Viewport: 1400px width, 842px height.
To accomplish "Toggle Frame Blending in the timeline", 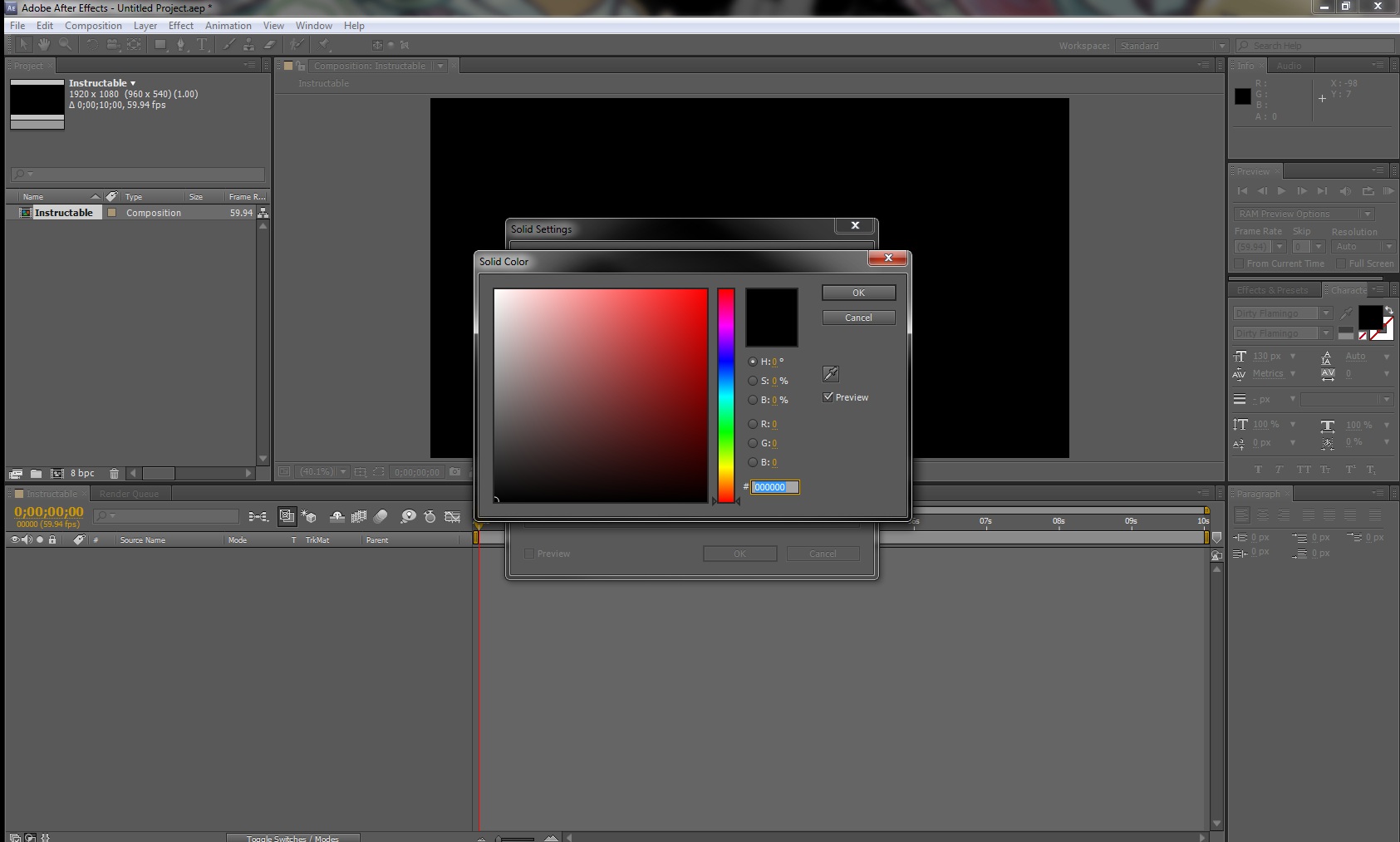I will pos(359,516).
